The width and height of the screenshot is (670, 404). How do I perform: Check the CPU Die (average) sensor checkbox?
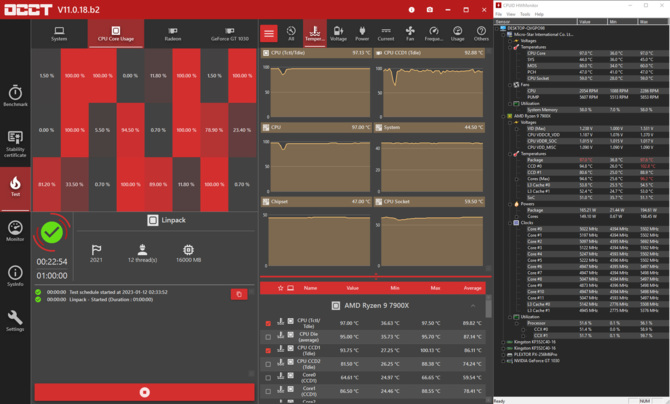[268, 337]
